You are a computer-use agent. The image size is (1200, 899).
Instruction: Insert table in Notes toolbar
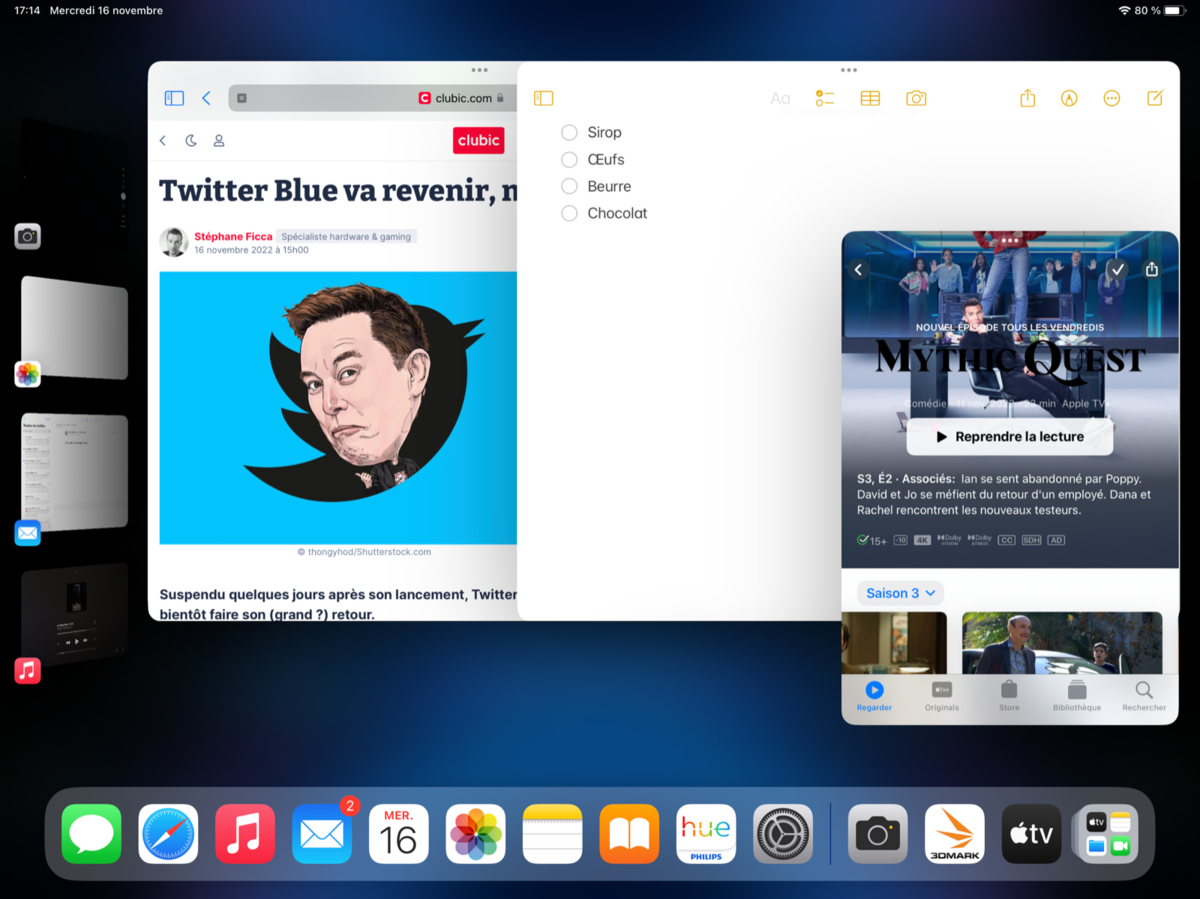pyautogui.click(x=870, y=98)
